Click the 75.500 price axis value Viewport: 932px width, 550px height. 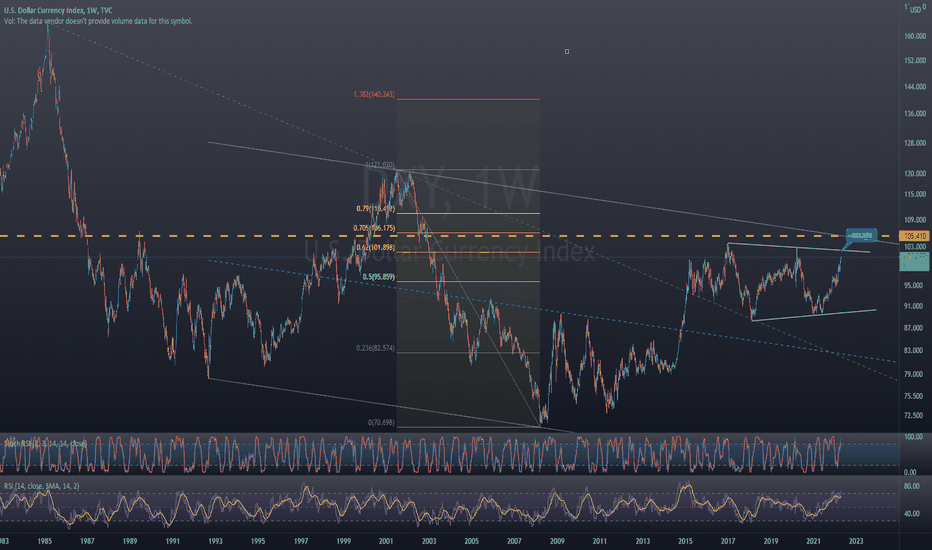[x=914, y=396]
